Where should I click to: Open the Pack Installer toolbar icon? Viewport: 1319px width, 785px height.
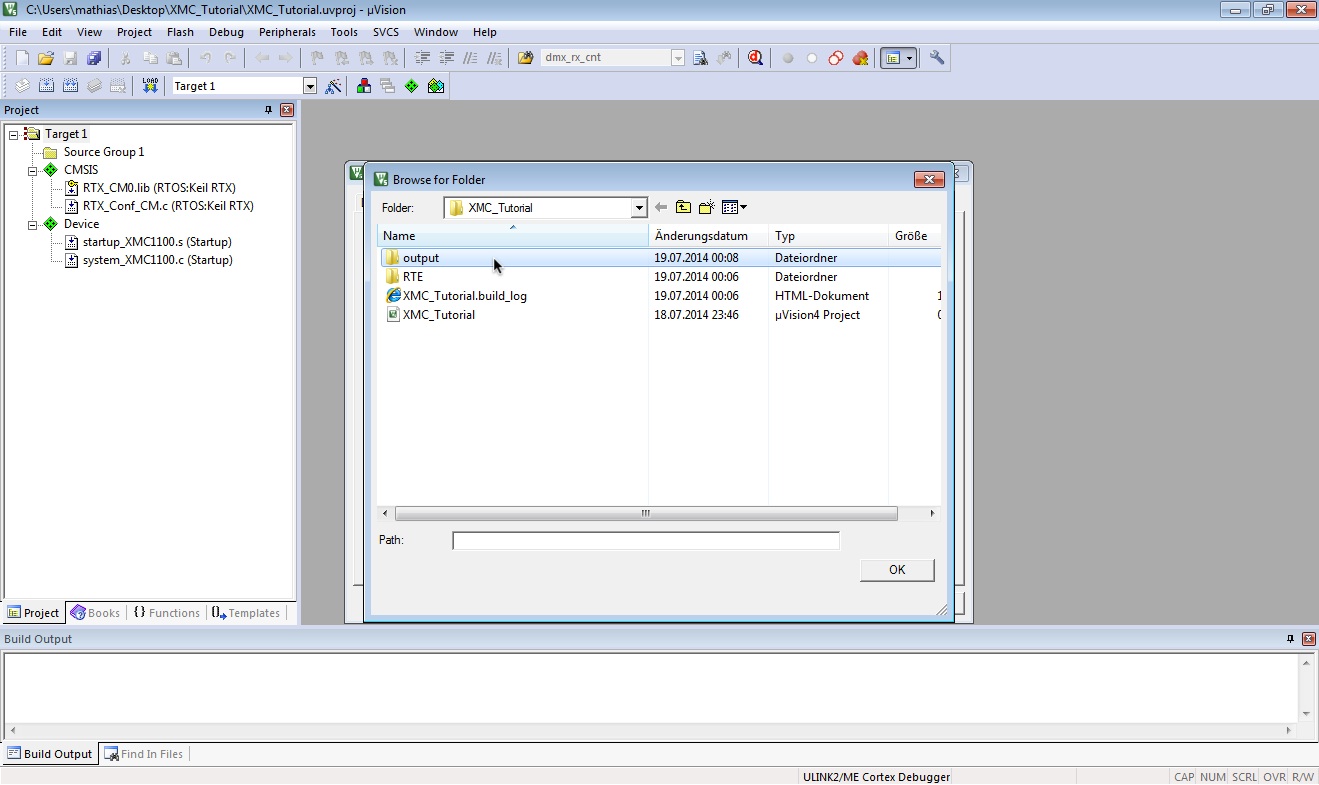click(x=435, y=86)
